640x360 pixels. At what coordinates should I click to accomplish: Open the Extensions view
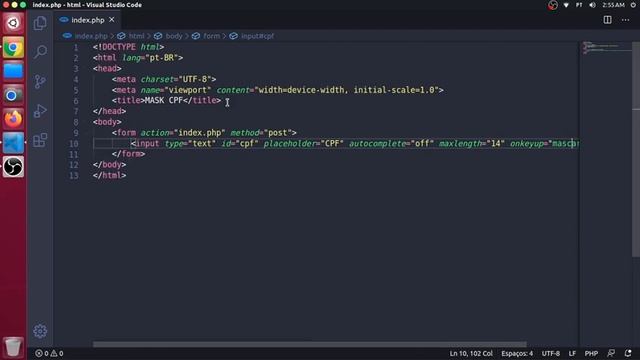tap(40, 140)
